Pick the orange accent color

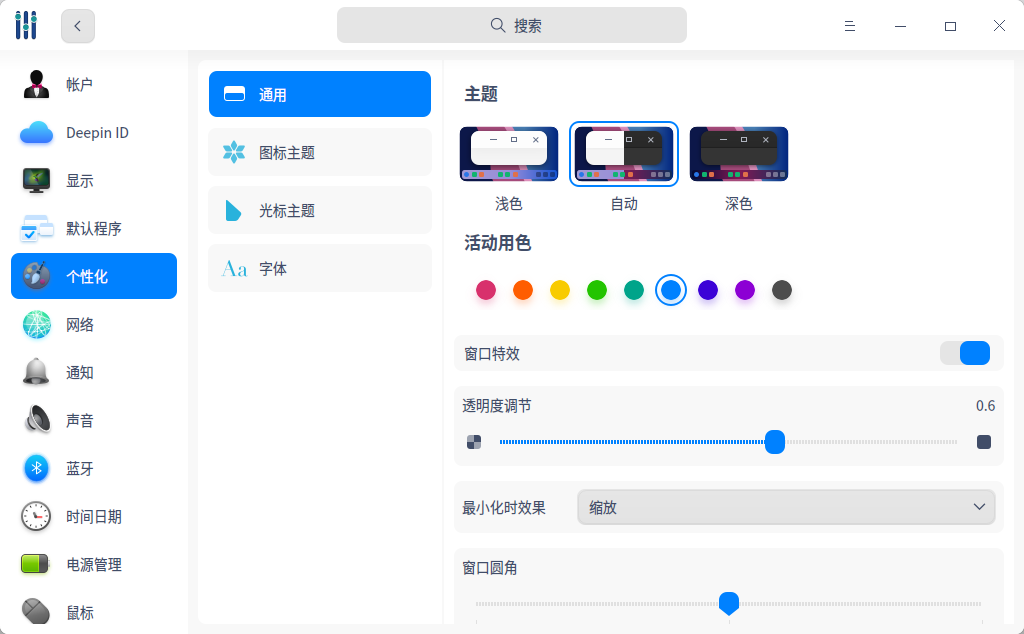click(x=522, y=290)
